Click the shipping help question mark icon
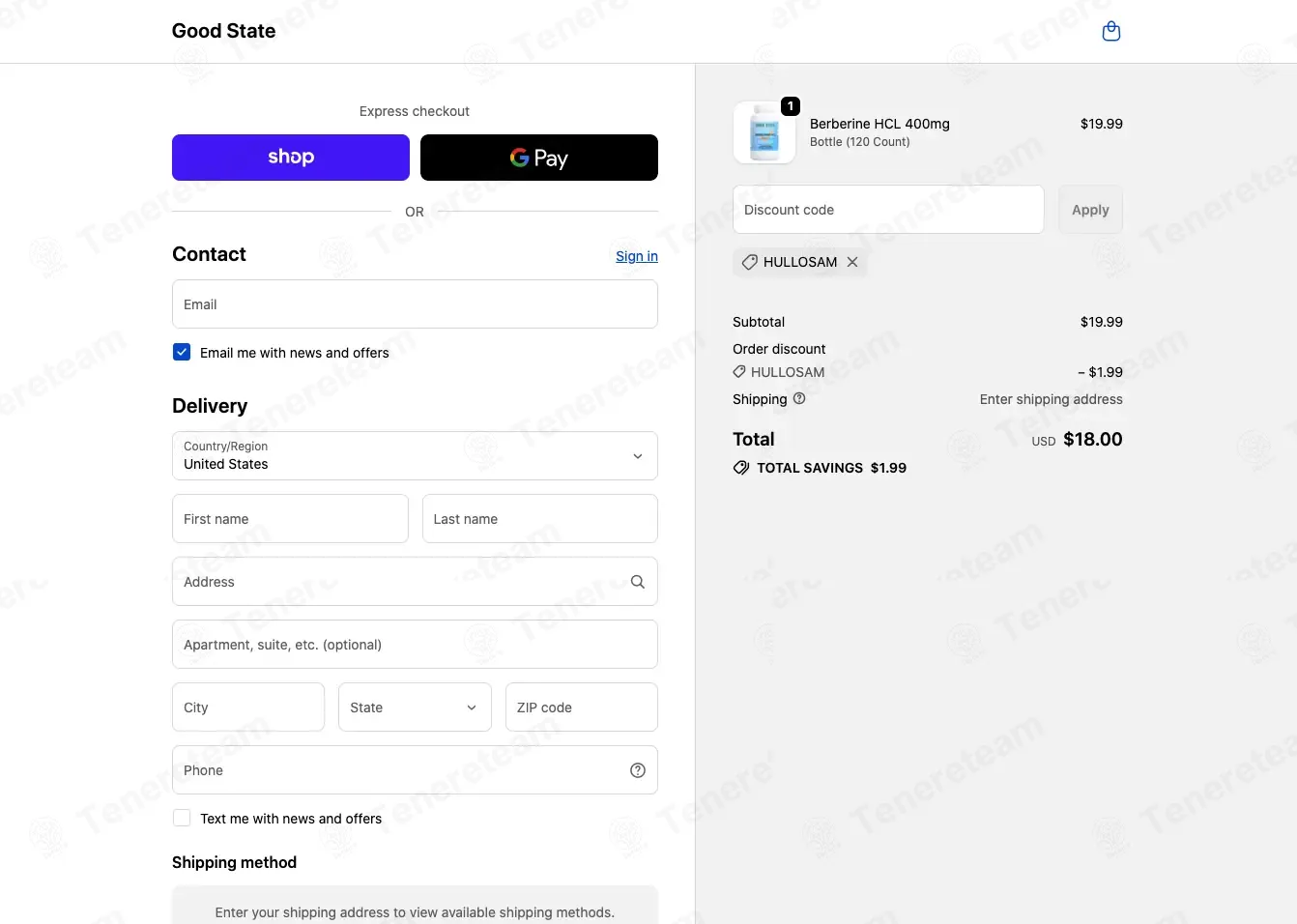Viewport: 1297px width, 924px height. click(x=799, y=398)
